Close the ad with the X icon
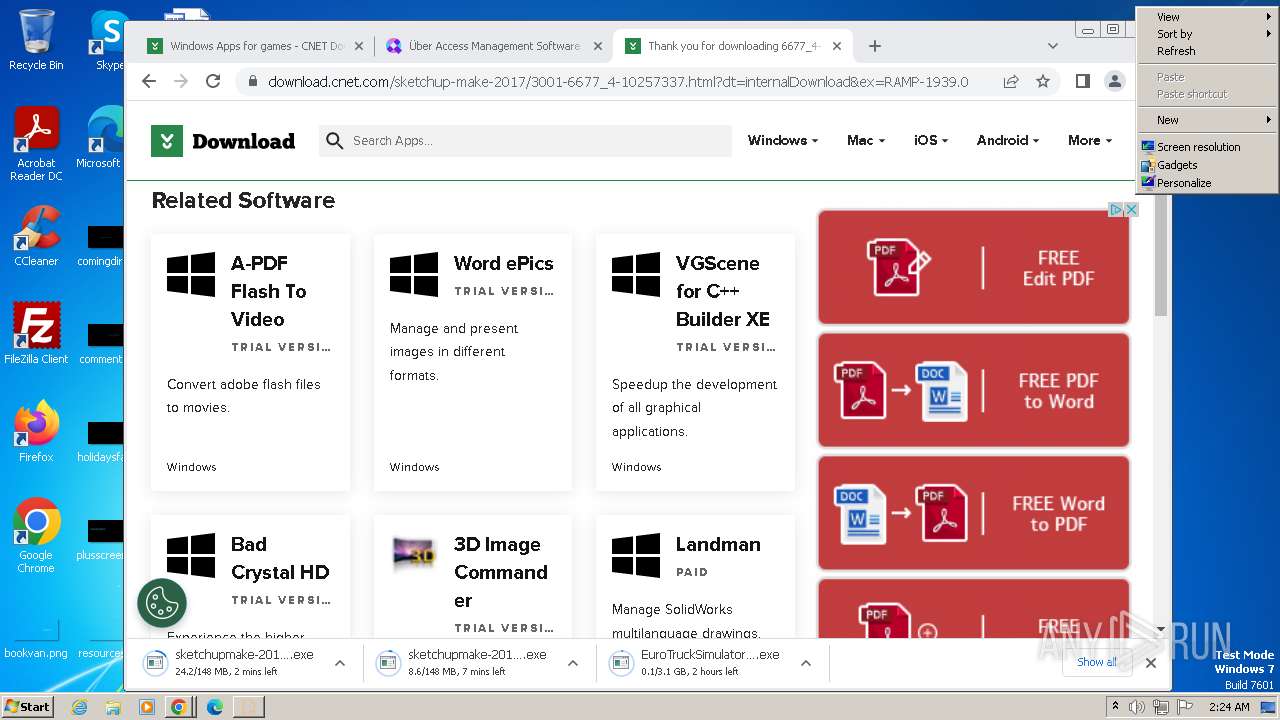Screen dimensions: 1280x720 1132,209
